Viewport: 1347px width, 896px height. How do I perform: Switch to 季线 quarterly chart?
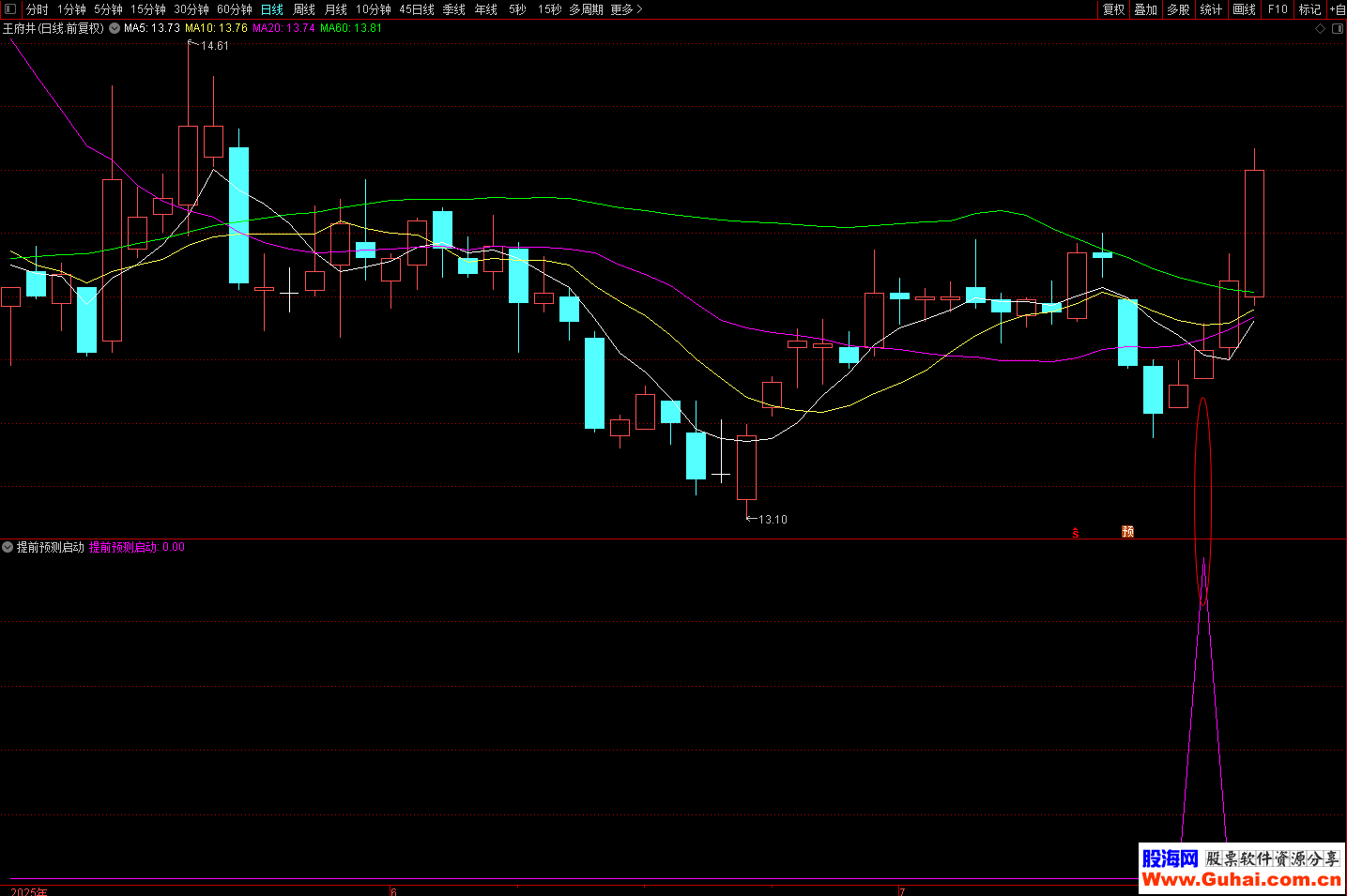click(454, 9)
